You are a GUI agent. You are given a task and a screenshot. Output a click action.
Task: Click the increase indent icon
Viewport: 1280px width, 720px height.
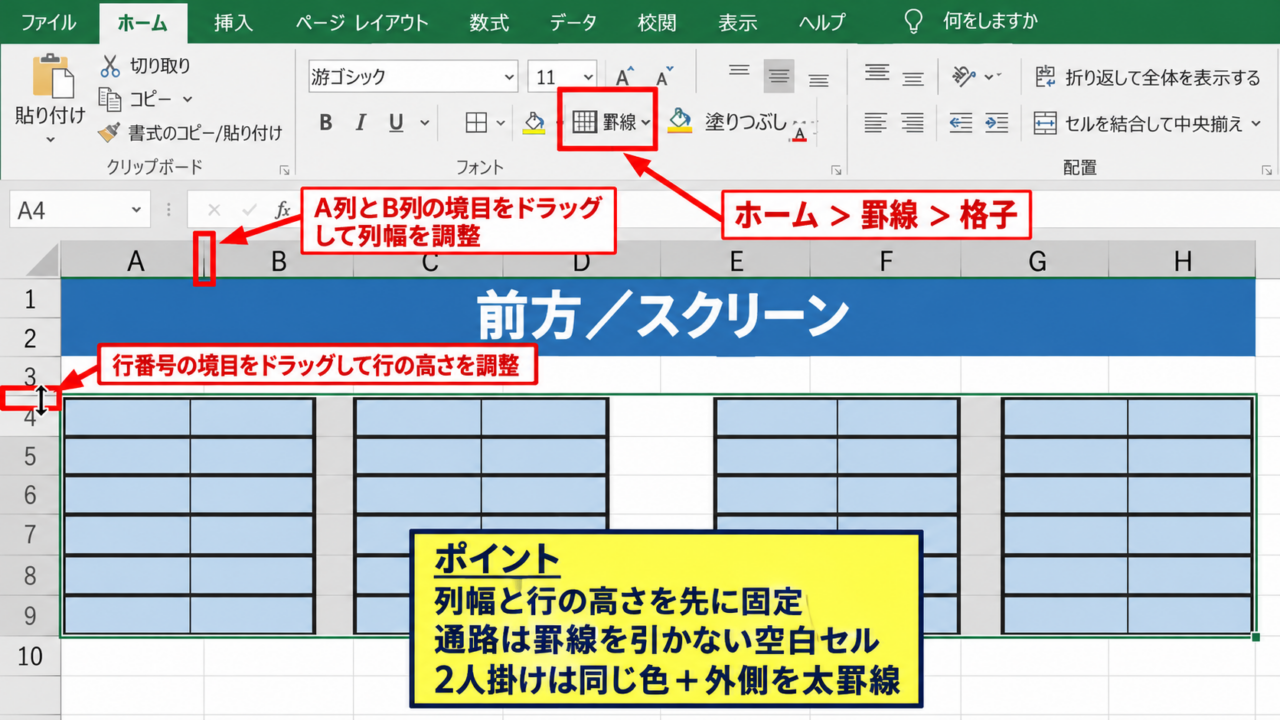click(997, 123)
